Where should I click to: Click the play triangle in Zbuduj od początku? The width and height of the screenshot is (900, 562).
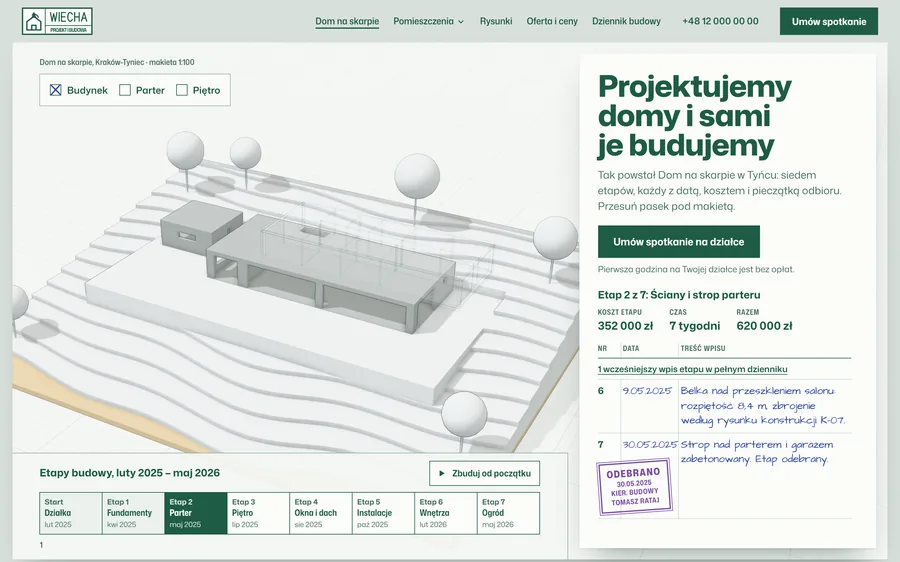(442, 474)
